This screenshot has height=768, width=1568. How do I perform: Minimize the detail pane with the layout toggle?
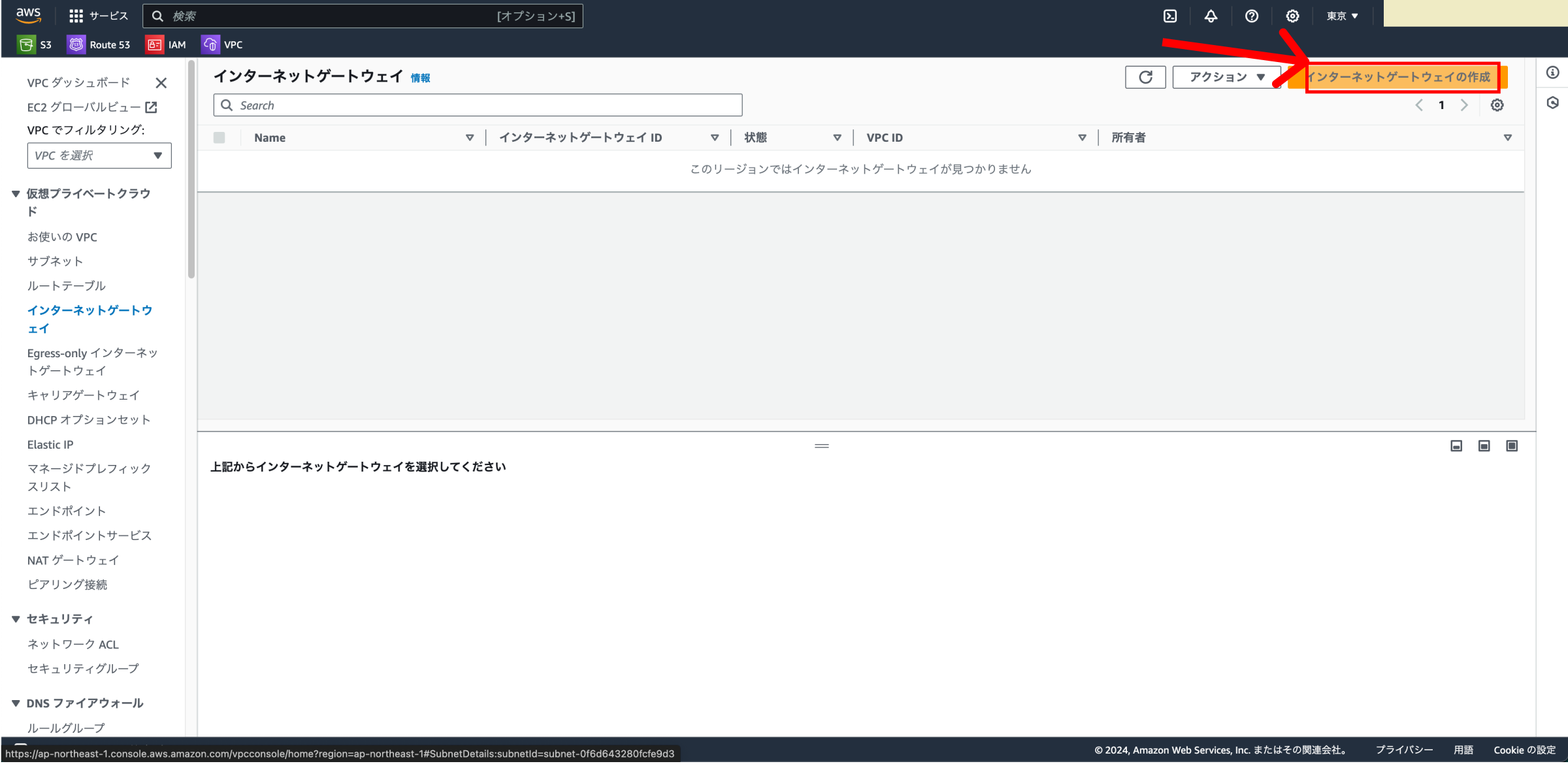pos(1456,445)
